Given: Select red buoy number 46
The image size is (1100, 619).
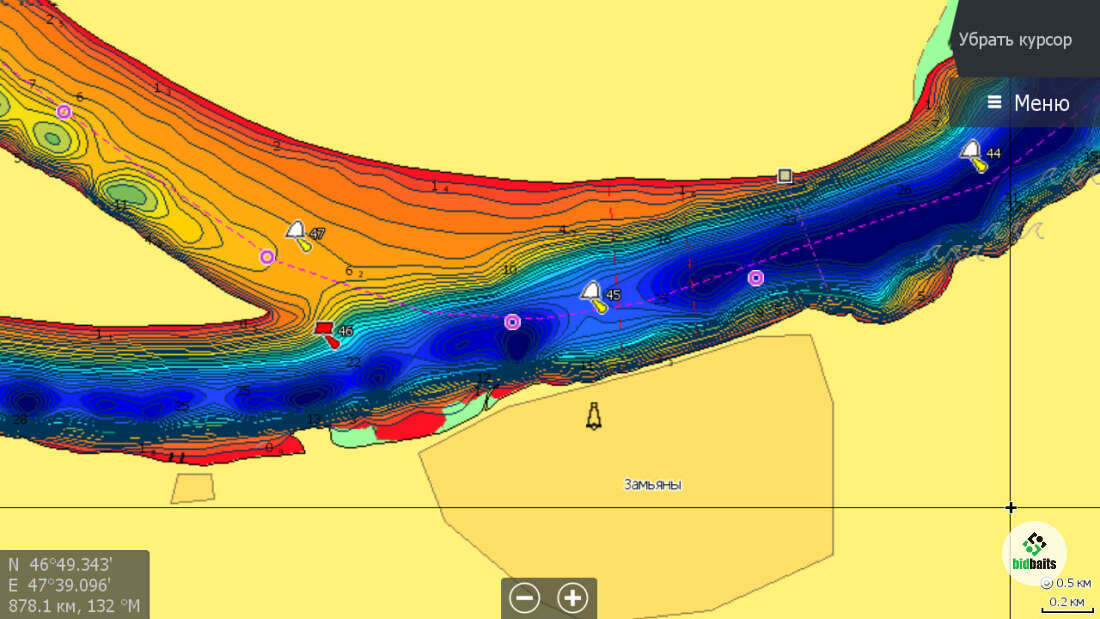Looking at the screenshot, I should [326, 332].
